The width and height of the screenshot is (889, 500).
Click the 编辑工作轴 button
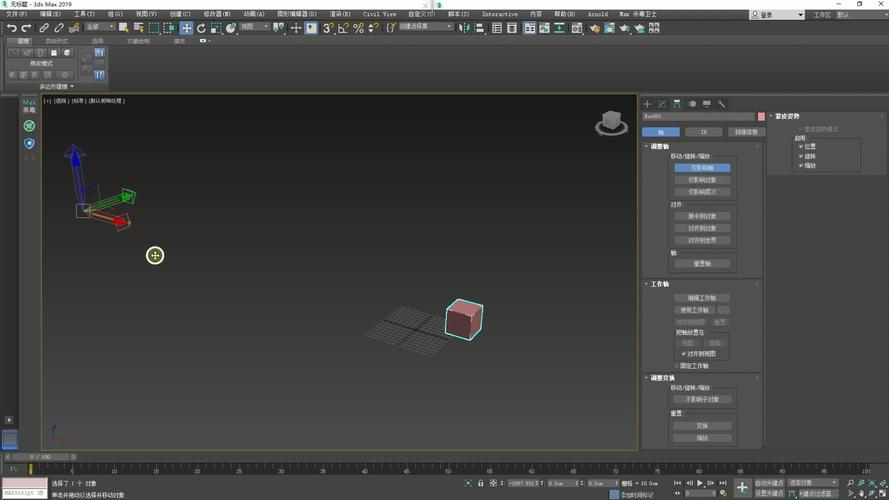(702, 298)
